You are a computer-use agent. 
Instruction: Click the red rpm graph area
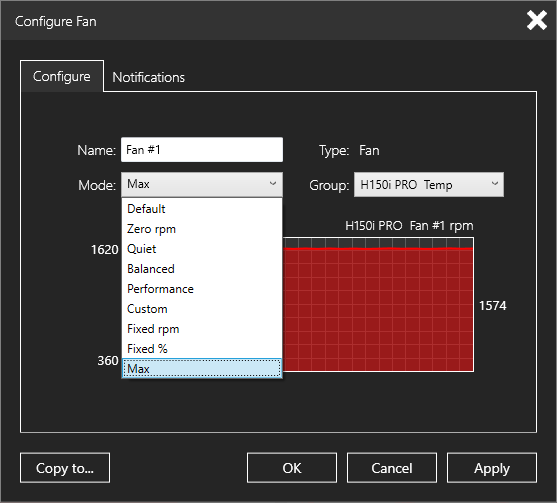[x=378, y=309]
